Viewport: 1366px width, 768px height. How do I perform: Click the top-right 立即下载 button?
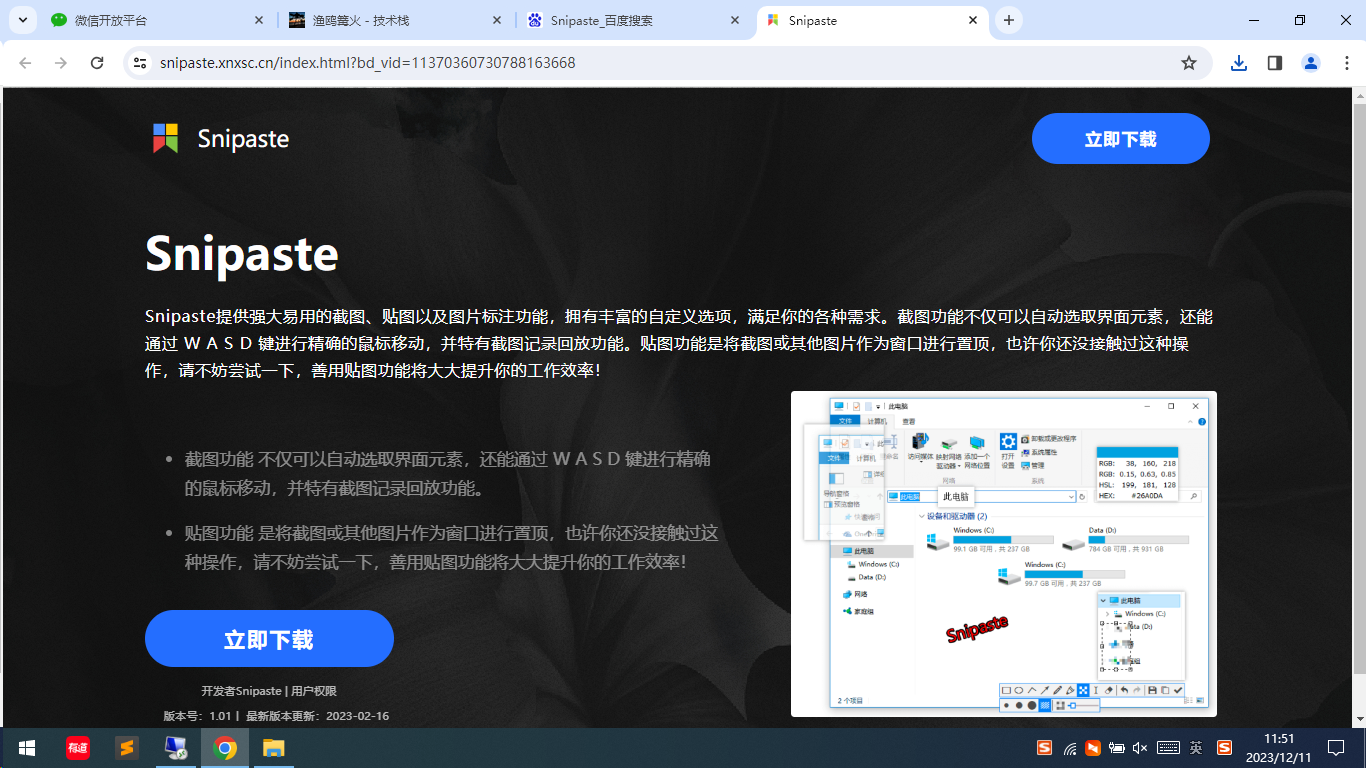pyautogui.click(x=1121, y=139)
